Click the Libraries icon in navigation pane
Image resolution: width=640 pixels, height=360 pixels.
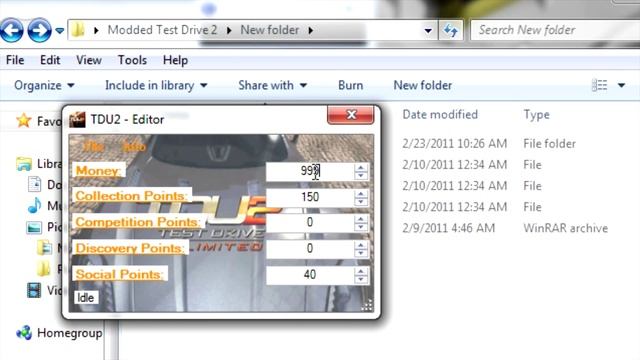pos(24,164)
